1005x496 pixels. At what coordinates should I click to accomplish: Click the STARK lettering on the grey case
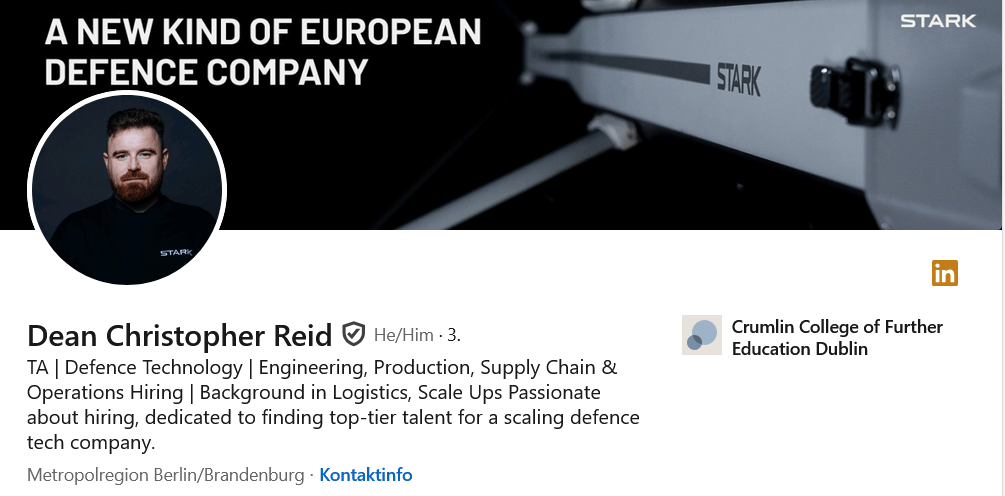click(738, 79)
